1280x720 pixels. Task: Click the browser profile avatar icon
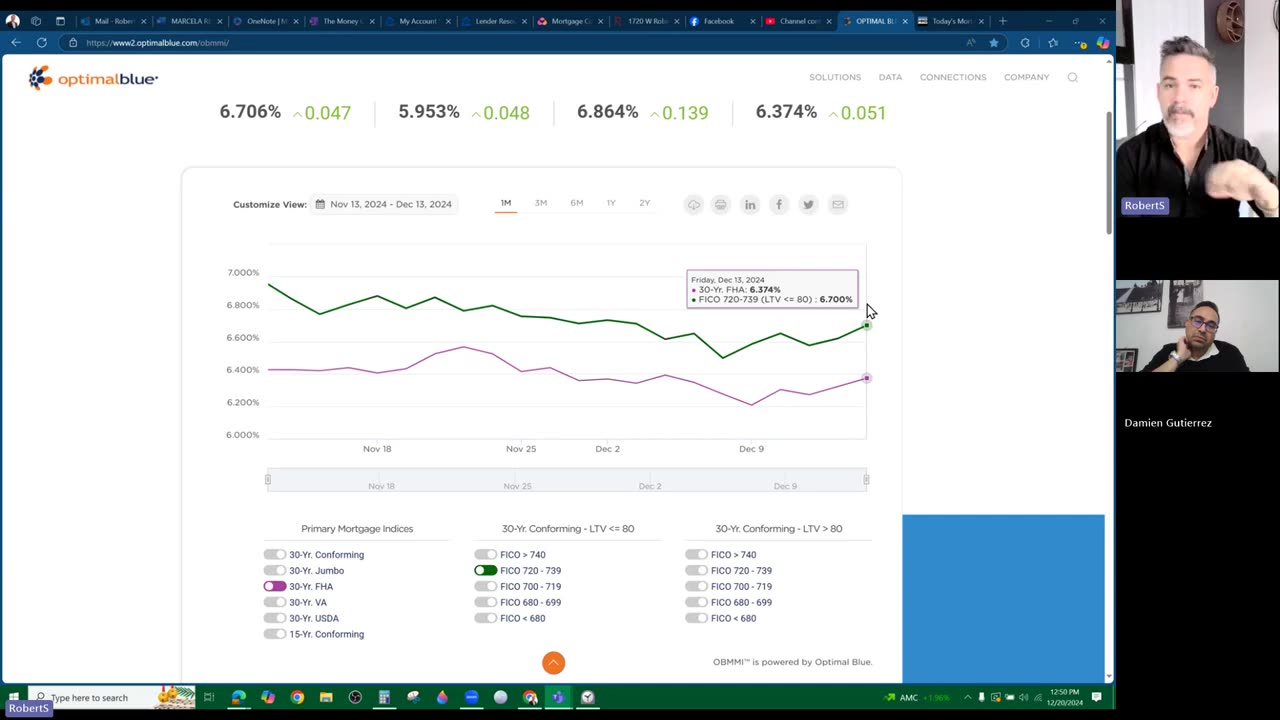point(12,21)
